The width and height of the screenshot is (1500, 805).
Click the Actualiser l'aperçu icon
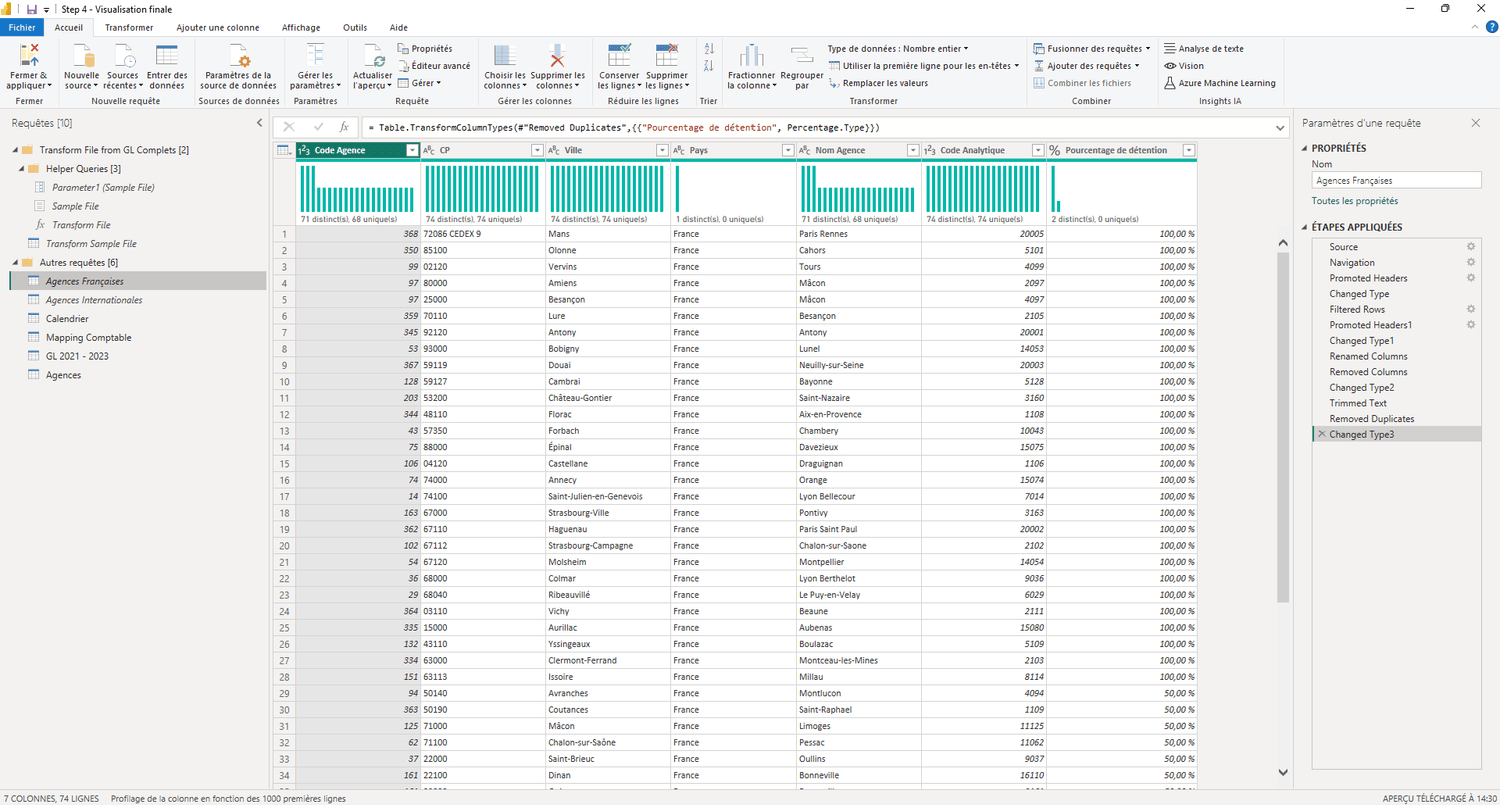click(372, 55)
